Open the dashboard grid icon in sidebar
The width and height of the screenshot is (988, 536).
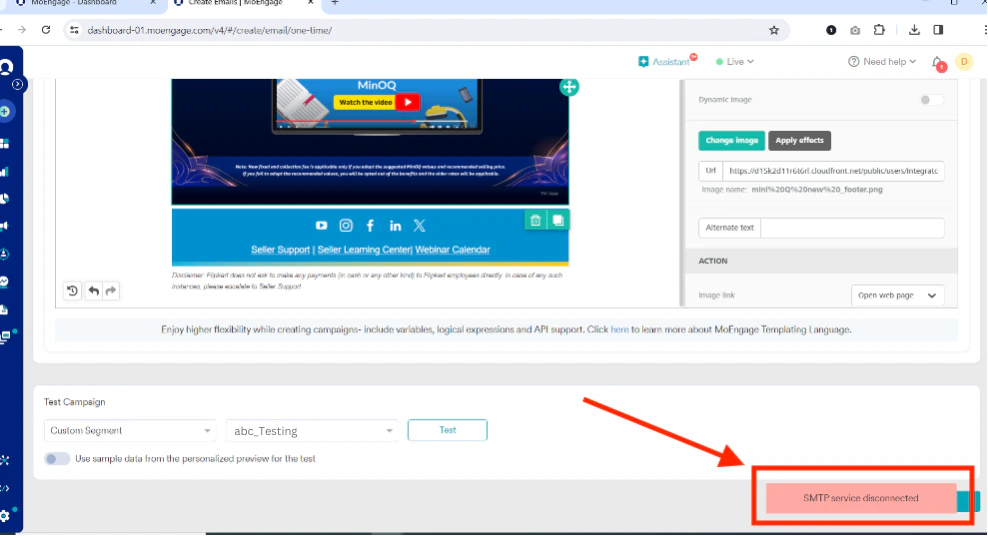[x=4, y=144]
